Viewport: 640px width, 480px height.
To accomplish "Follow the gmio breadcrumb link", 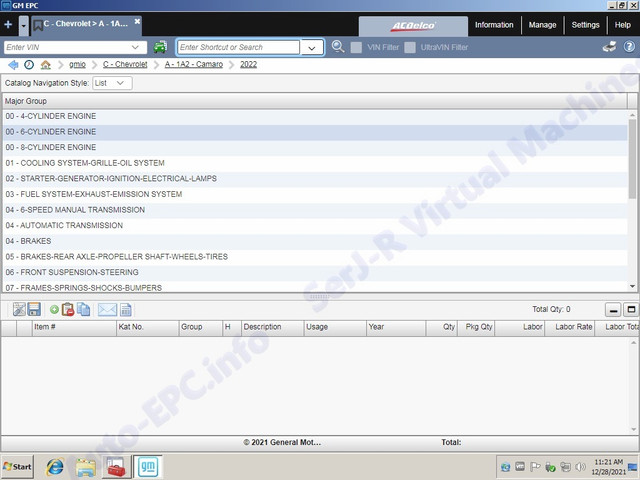I will click(x=77, y=64).
